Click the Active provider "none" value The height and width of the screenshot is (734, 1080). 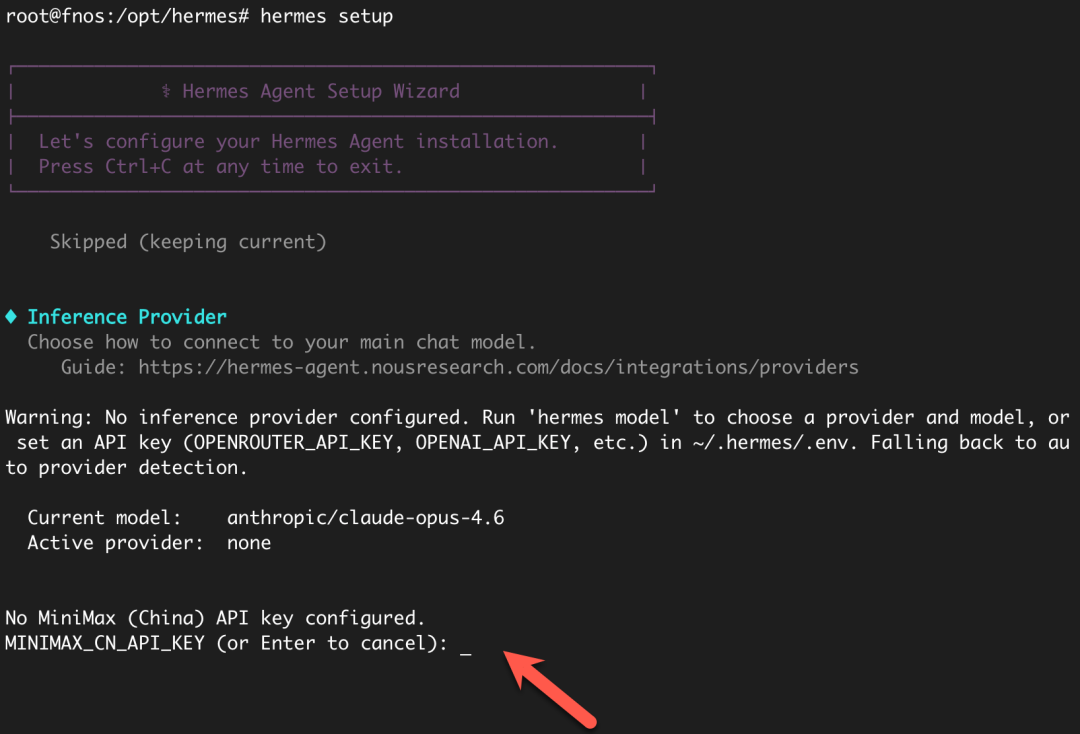249,543
